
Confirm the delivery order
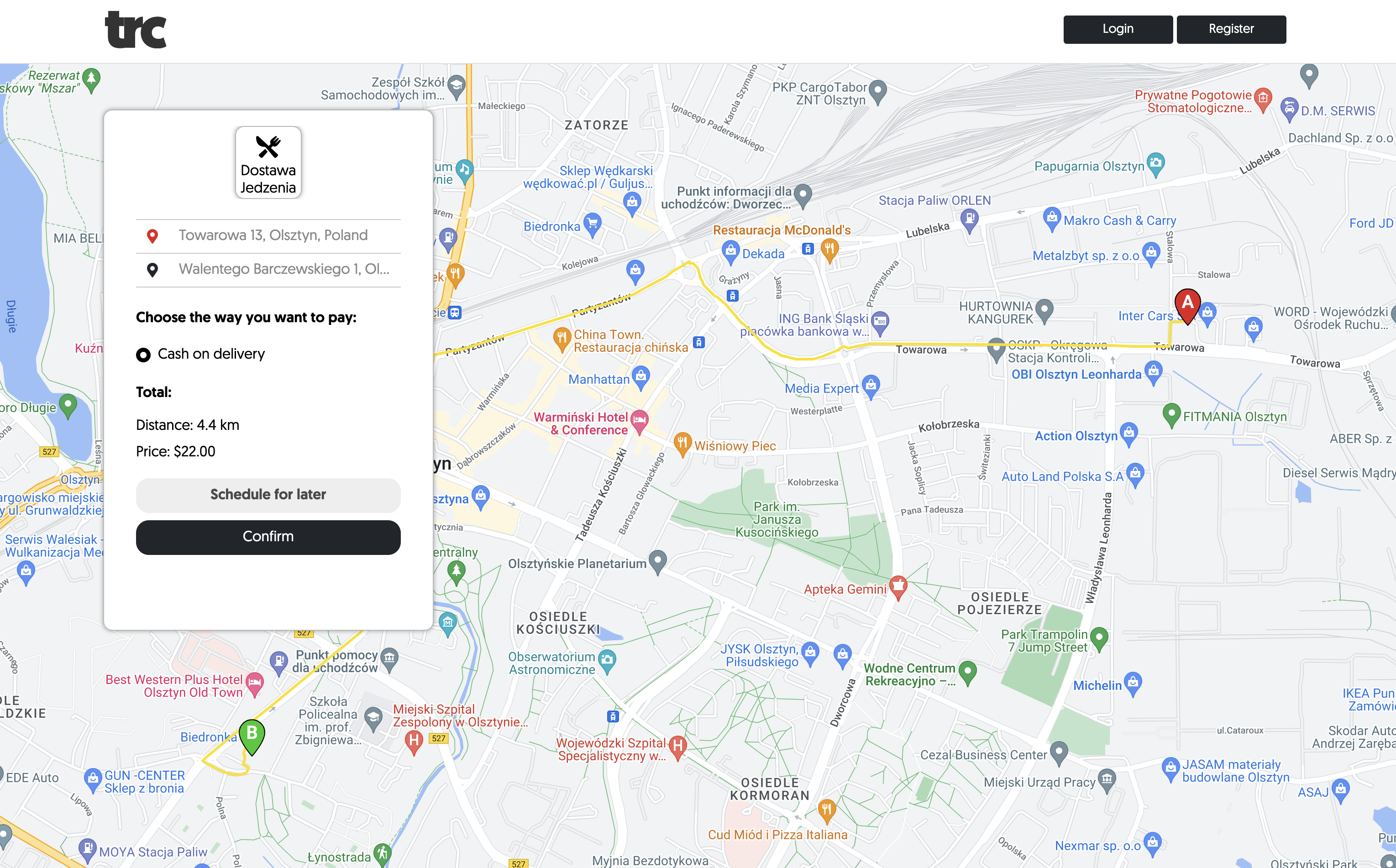(268, 537)
